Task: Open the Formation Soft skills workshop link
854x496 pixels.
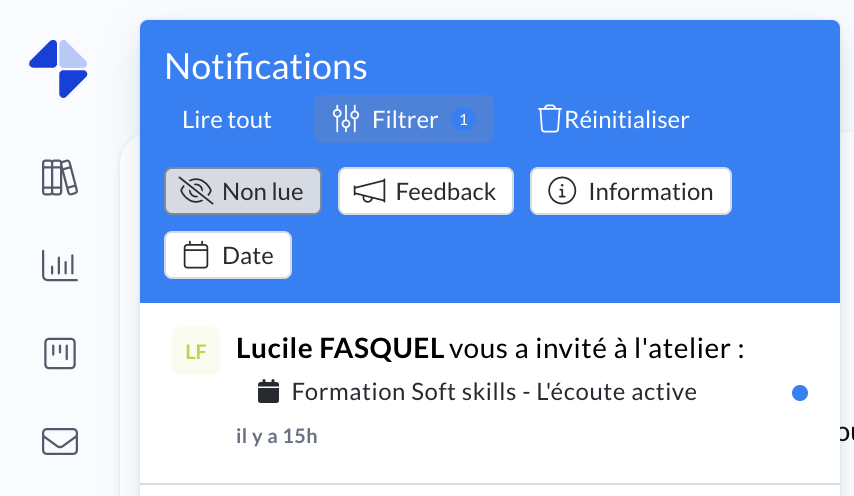Action: [494, 391]
